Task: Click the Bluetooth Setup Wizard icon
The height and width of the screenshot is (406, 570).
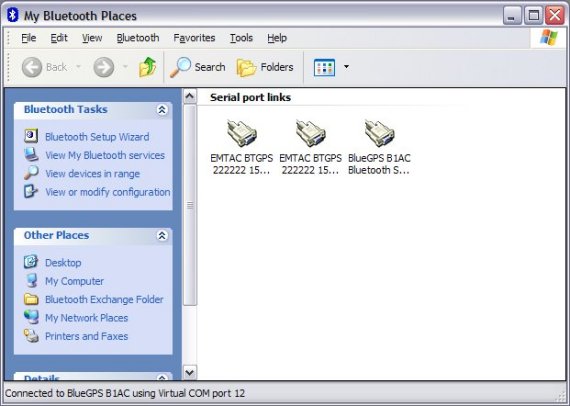Action: pyautogui.click(x=31, y=136)
